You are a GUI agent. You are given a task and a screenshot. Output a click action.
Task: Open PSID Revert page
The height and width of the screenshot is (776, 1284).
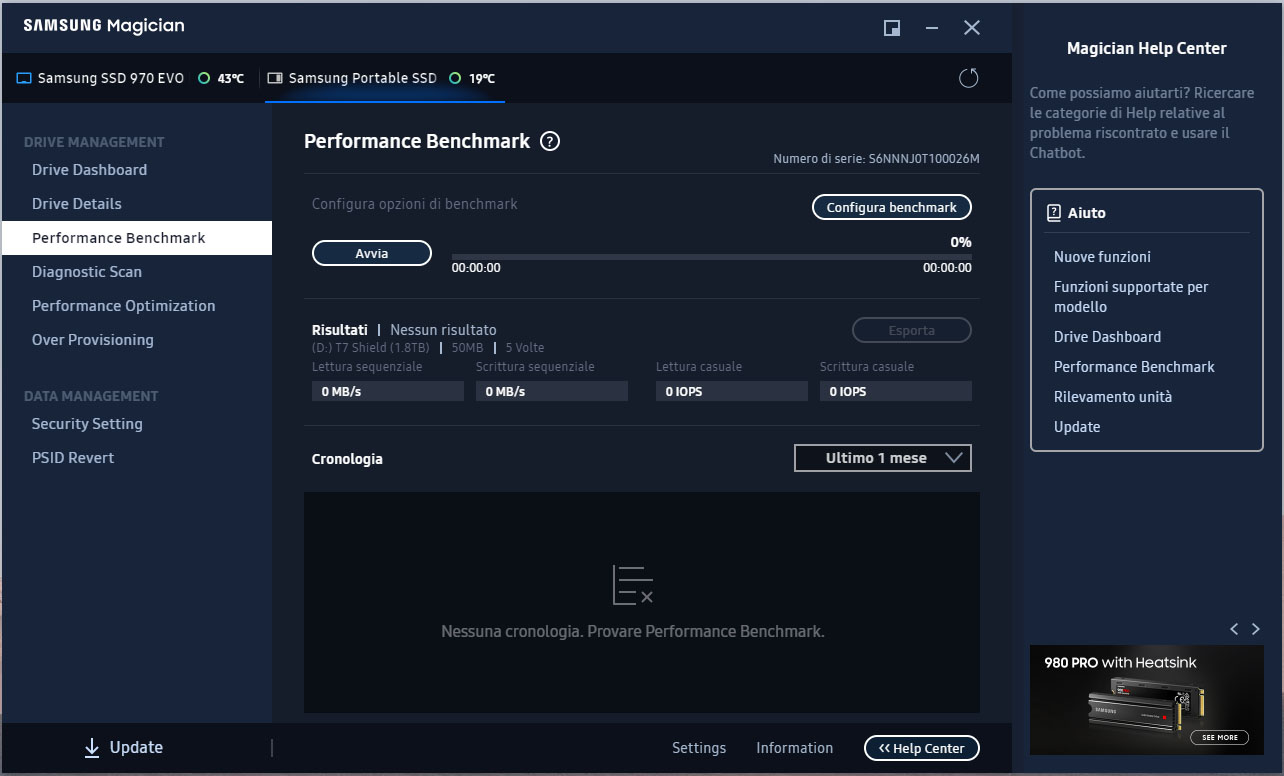pos(73,458)
